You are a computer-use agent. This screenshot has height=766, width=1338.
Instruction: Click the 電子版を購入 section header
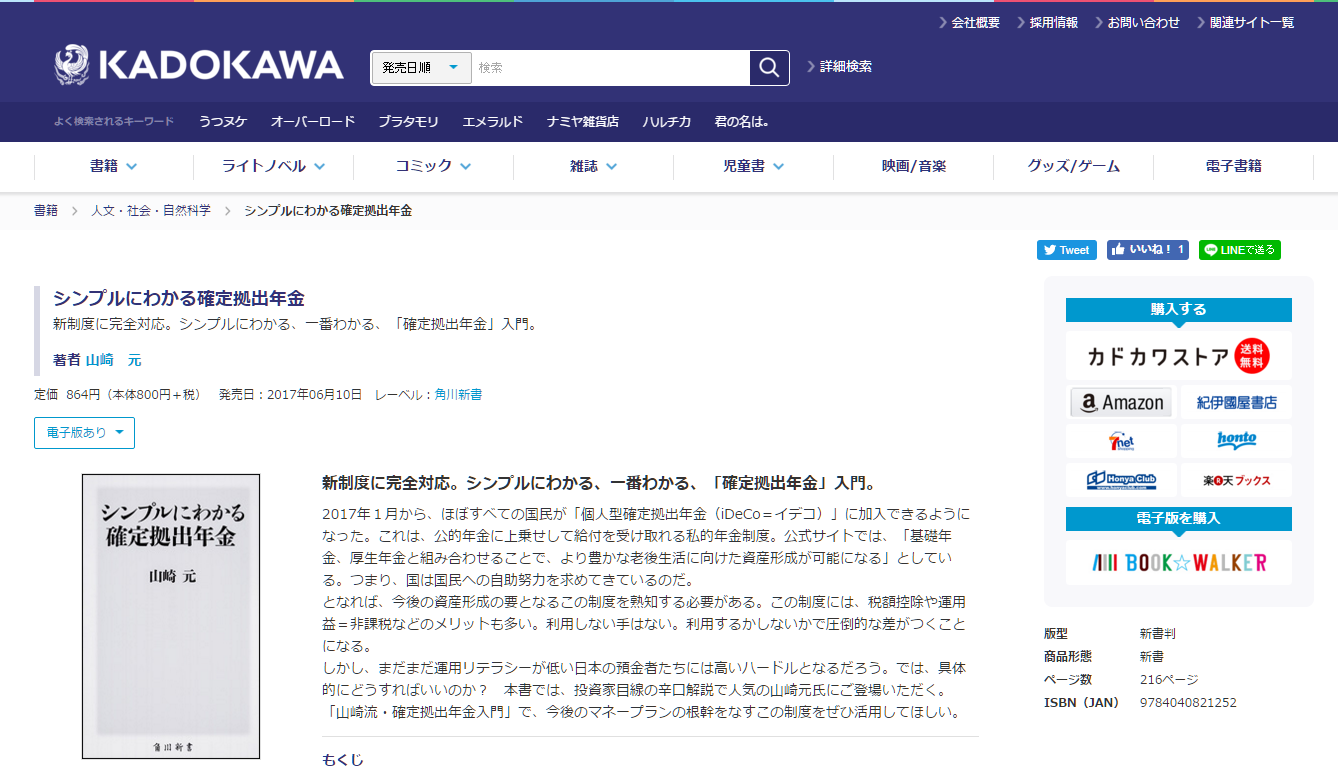[x=1178, y=519]
